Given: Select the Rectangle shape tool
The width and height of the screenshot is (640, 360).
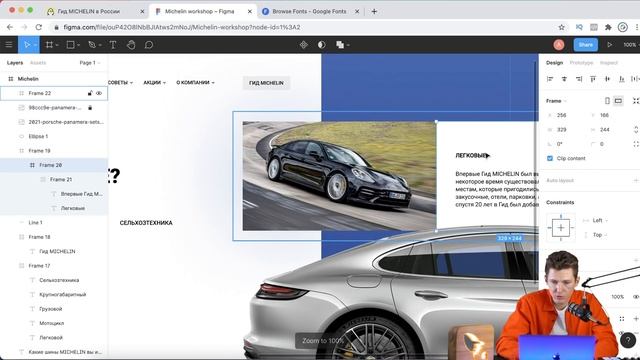Looking at the screenshot, I should tap(71, 45).
